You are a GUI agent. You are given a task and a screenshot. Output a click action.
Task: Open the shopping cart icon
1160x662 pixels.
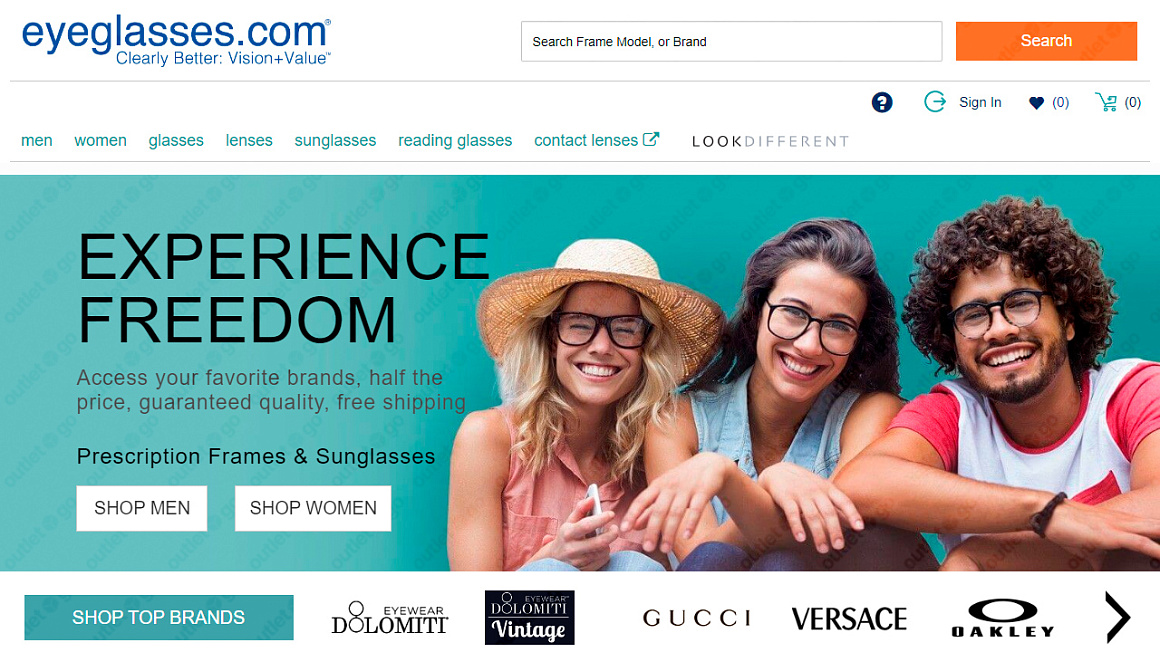pyautogui.click(x=1106, y=102)
